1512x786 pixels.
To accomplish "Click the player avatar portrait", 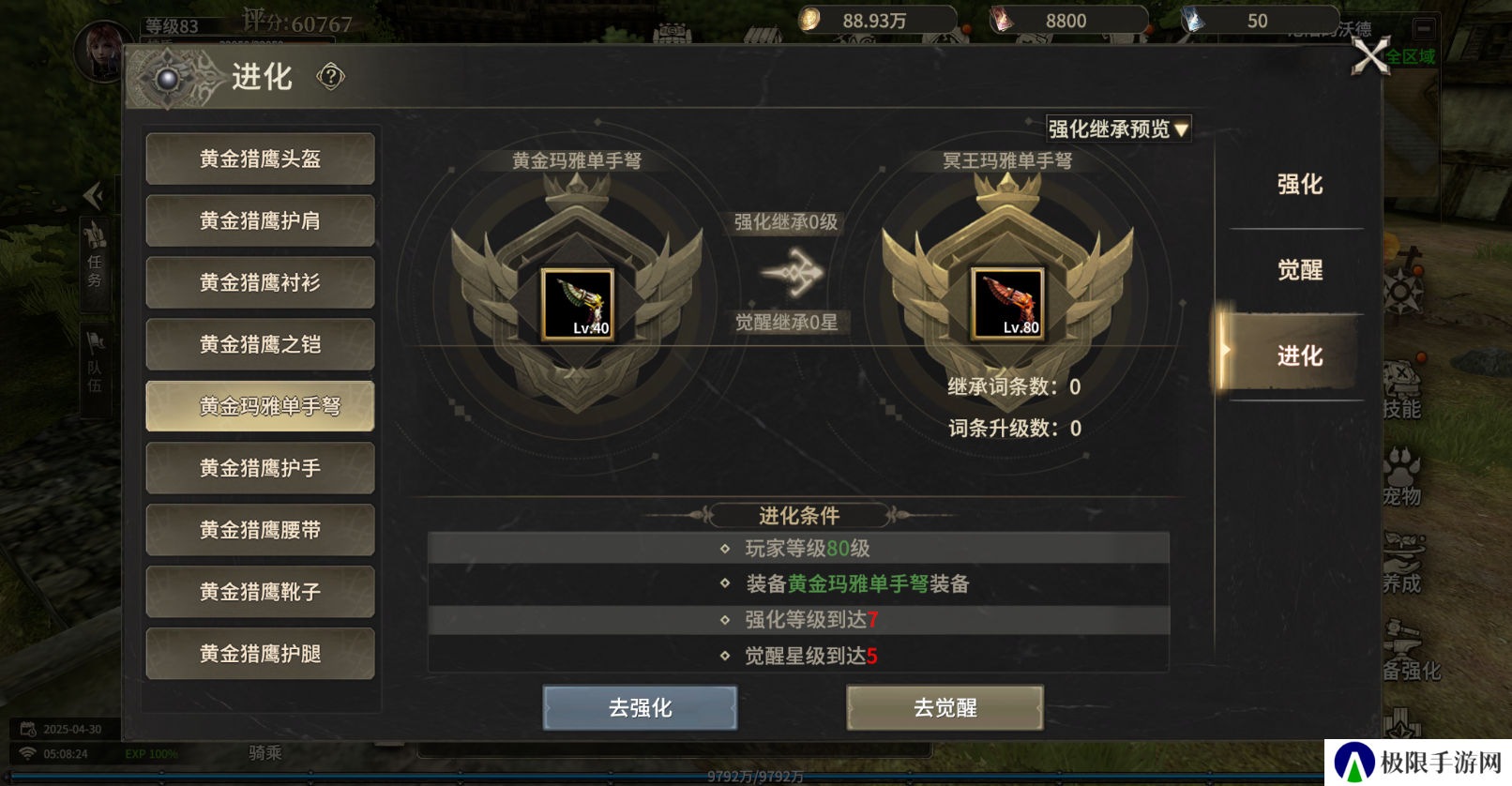I will click(102, 52).
